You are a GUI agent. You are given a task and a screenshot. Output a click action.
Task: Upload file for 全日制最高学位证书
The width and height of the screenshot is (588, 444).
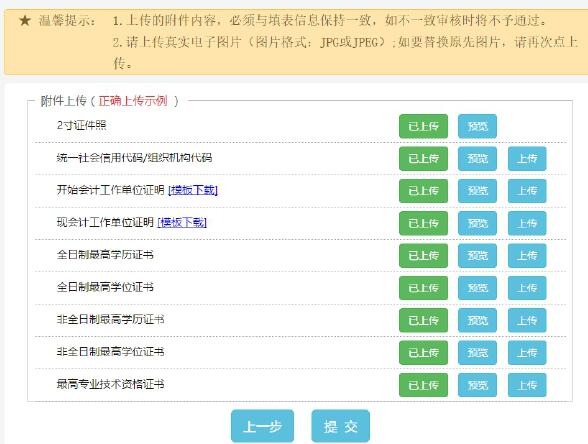[527, 288]
